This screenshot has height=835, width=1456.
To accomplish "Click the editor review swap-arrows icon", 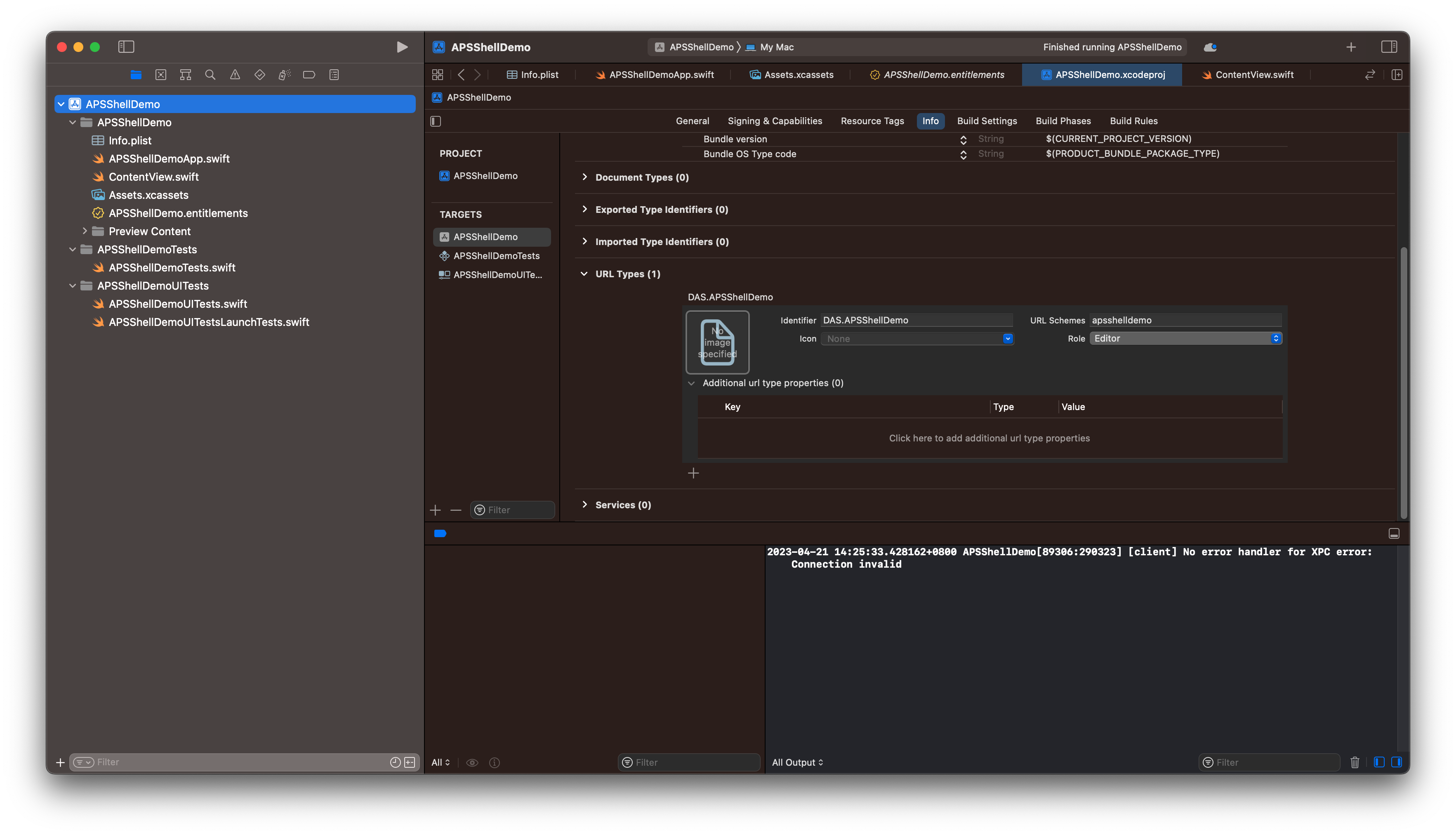I will (x=1370, y=75).
